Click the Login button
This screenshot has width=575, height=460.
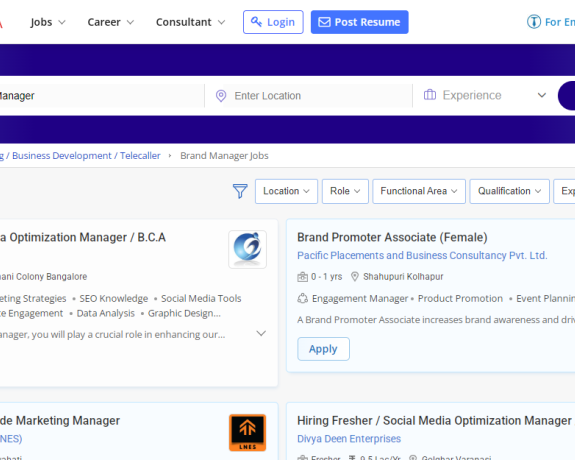click(273, 22)
